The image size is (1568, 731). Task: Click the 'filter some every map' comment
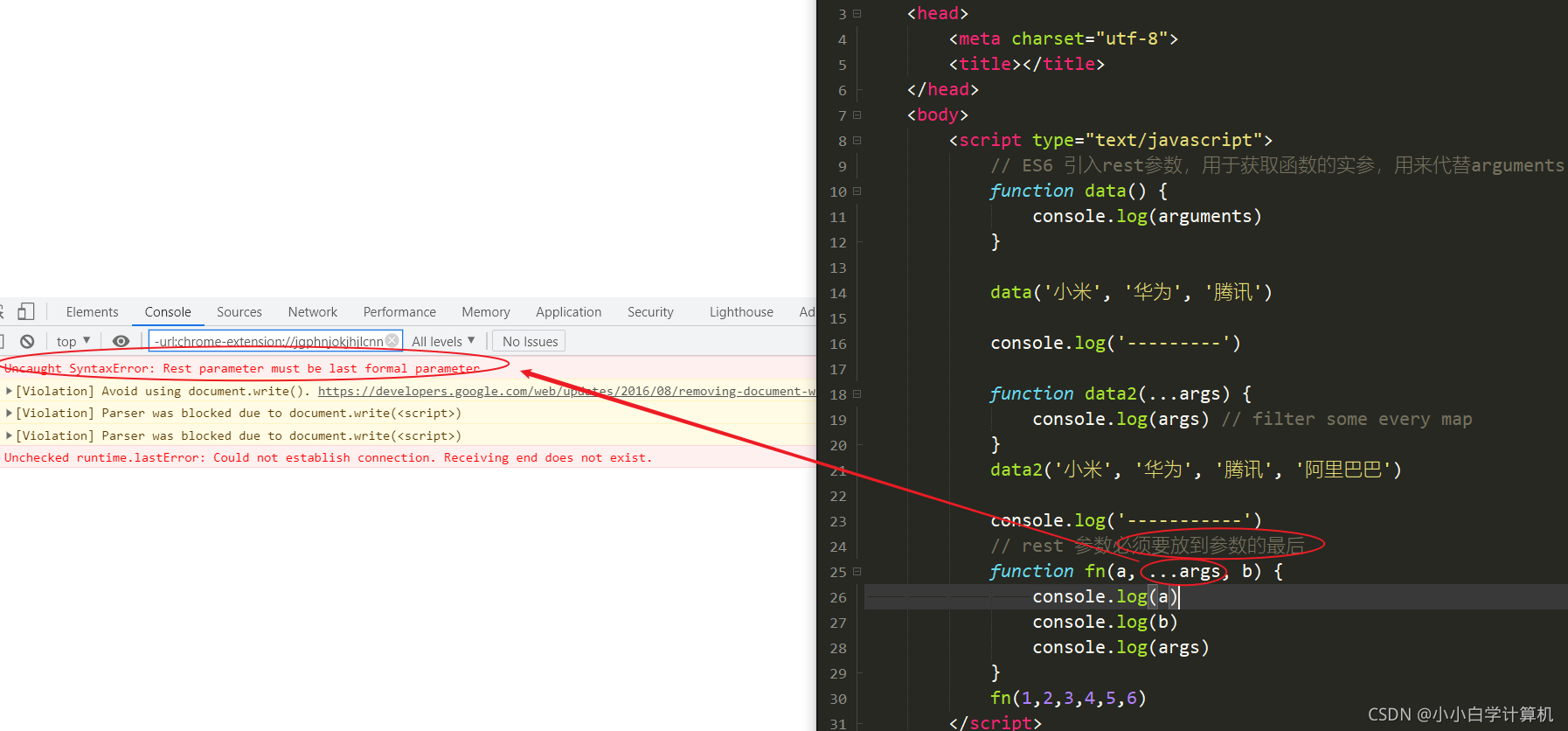tap(1347, 419)
